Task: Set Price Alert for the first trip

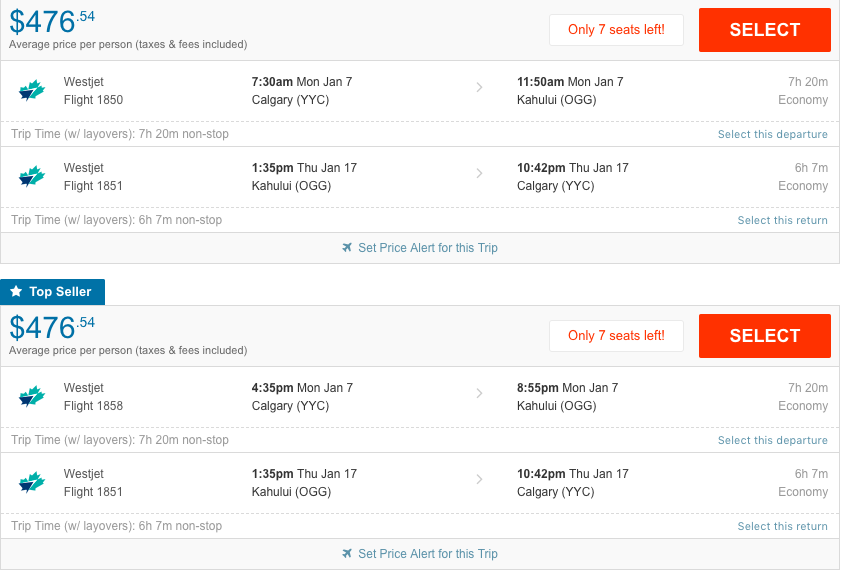Action: point(427,248)
